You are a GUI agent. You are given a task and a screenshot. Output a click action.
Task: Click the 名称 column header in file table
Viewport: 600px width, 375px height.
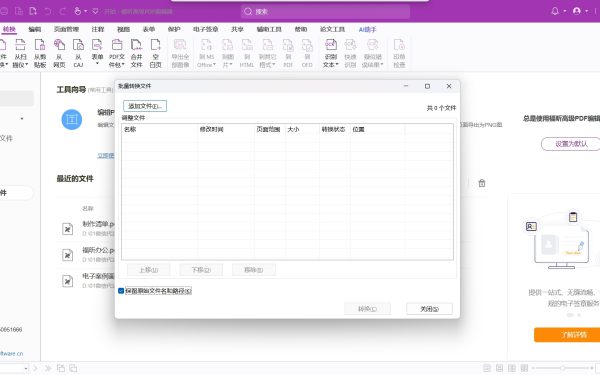pyautogui.click(x=159, y=129)
